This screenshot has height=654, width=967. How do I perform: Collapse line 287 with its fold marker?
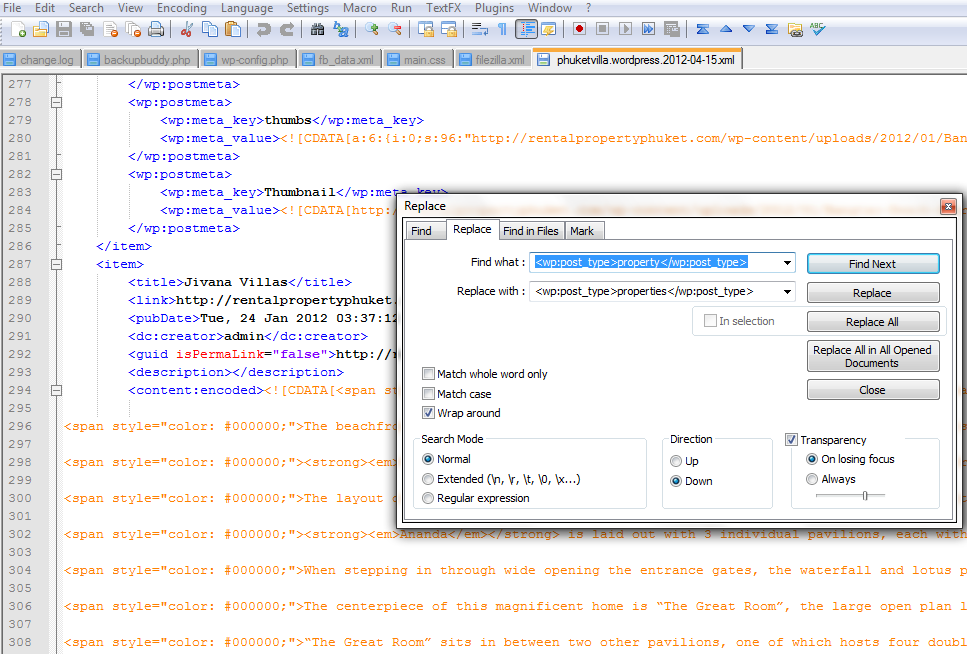coord(57,264)
